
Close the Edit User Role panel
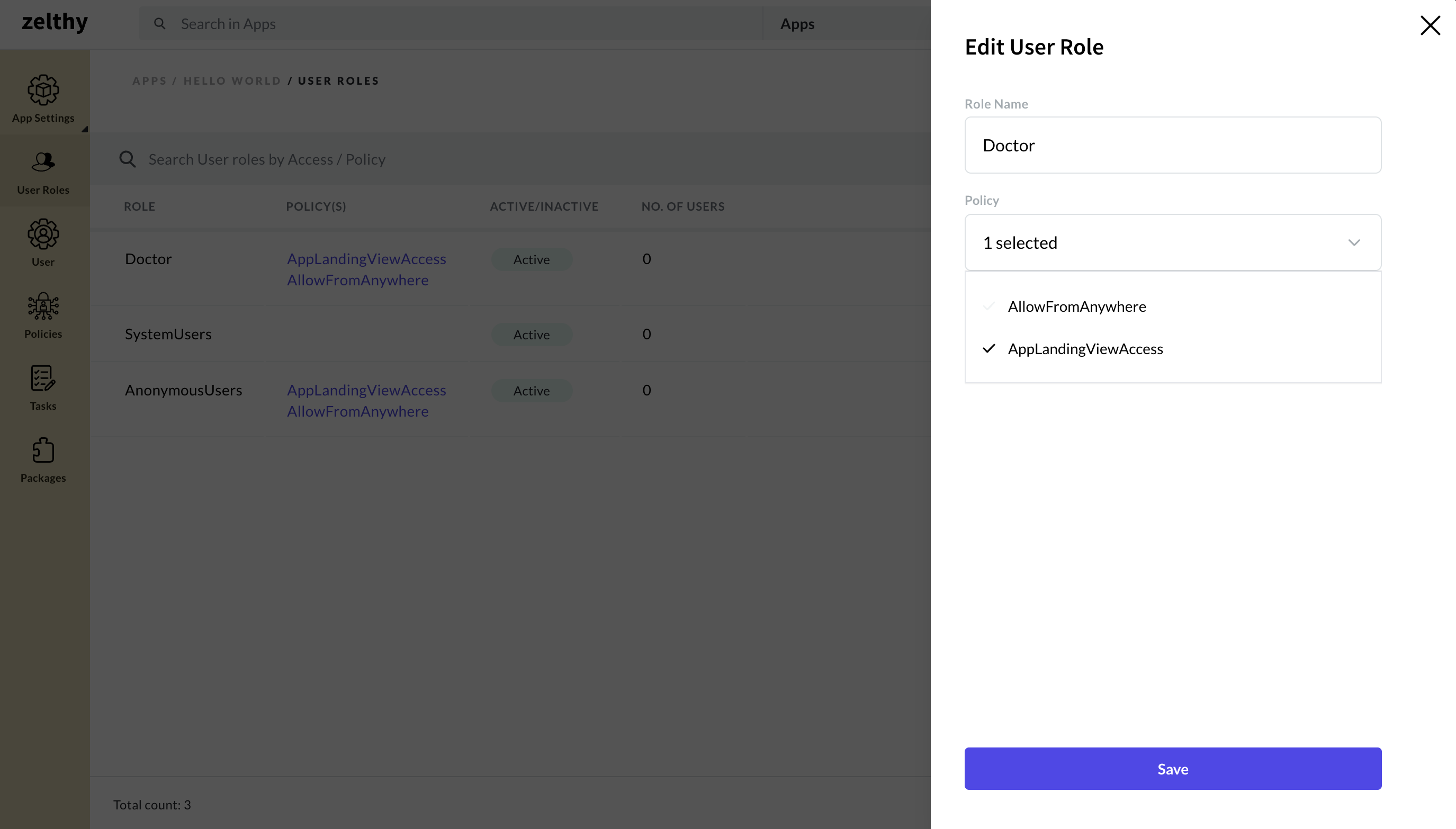tap(1430, 25)
